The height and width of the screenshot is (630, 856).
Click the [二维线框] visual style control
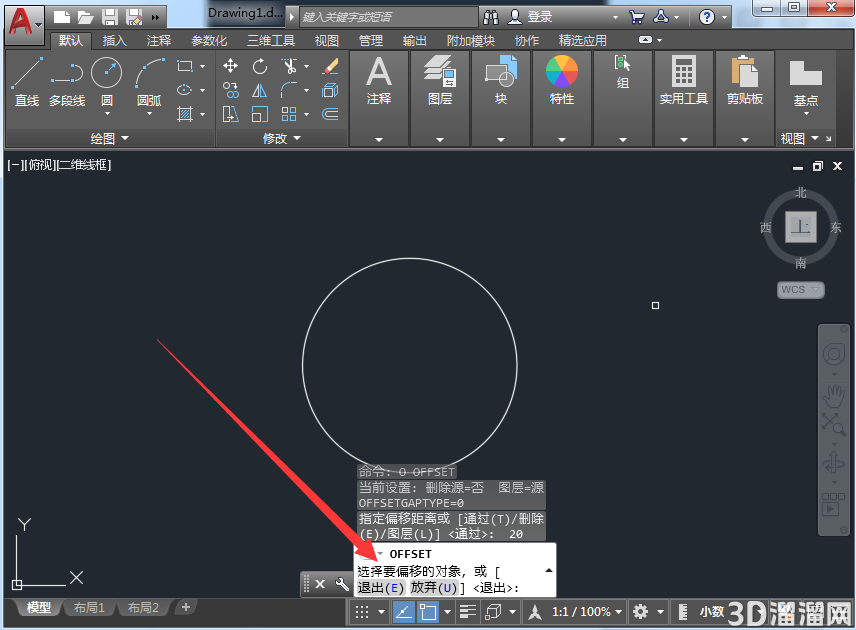(x=84, y=165)
